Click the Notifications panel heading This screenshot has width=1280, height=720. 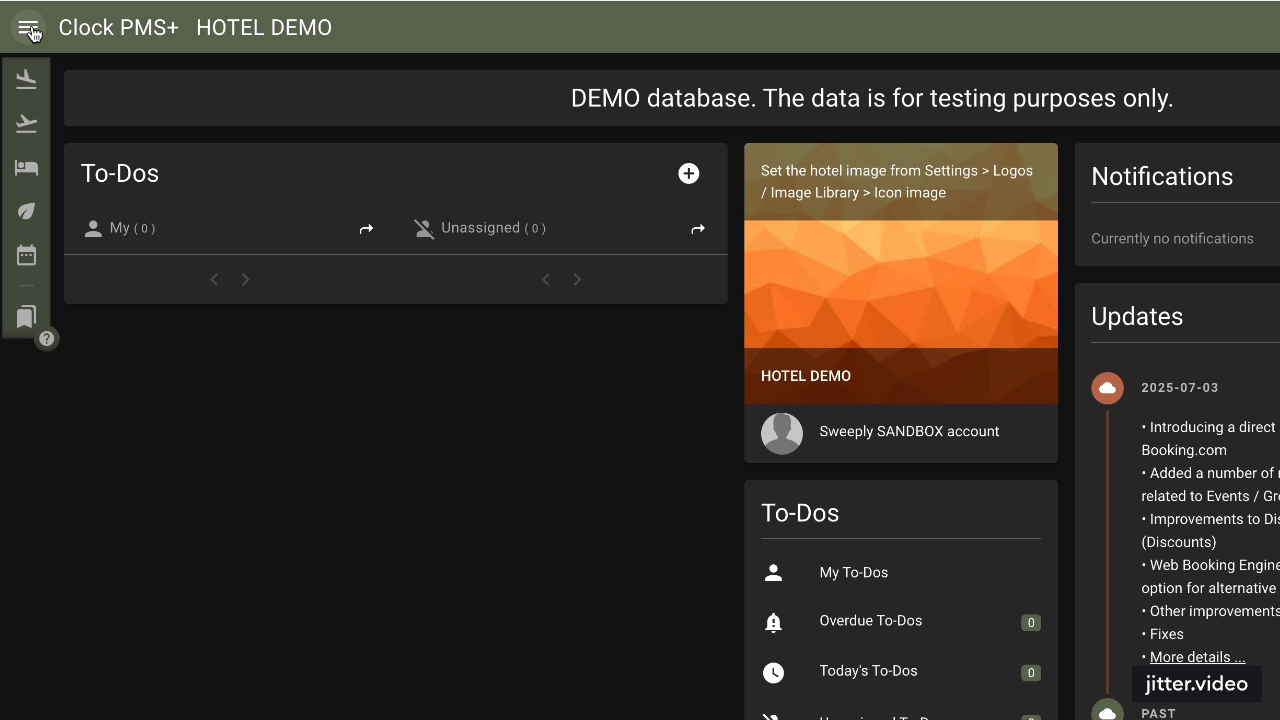pyautogui.click(x=1162, y=177)
